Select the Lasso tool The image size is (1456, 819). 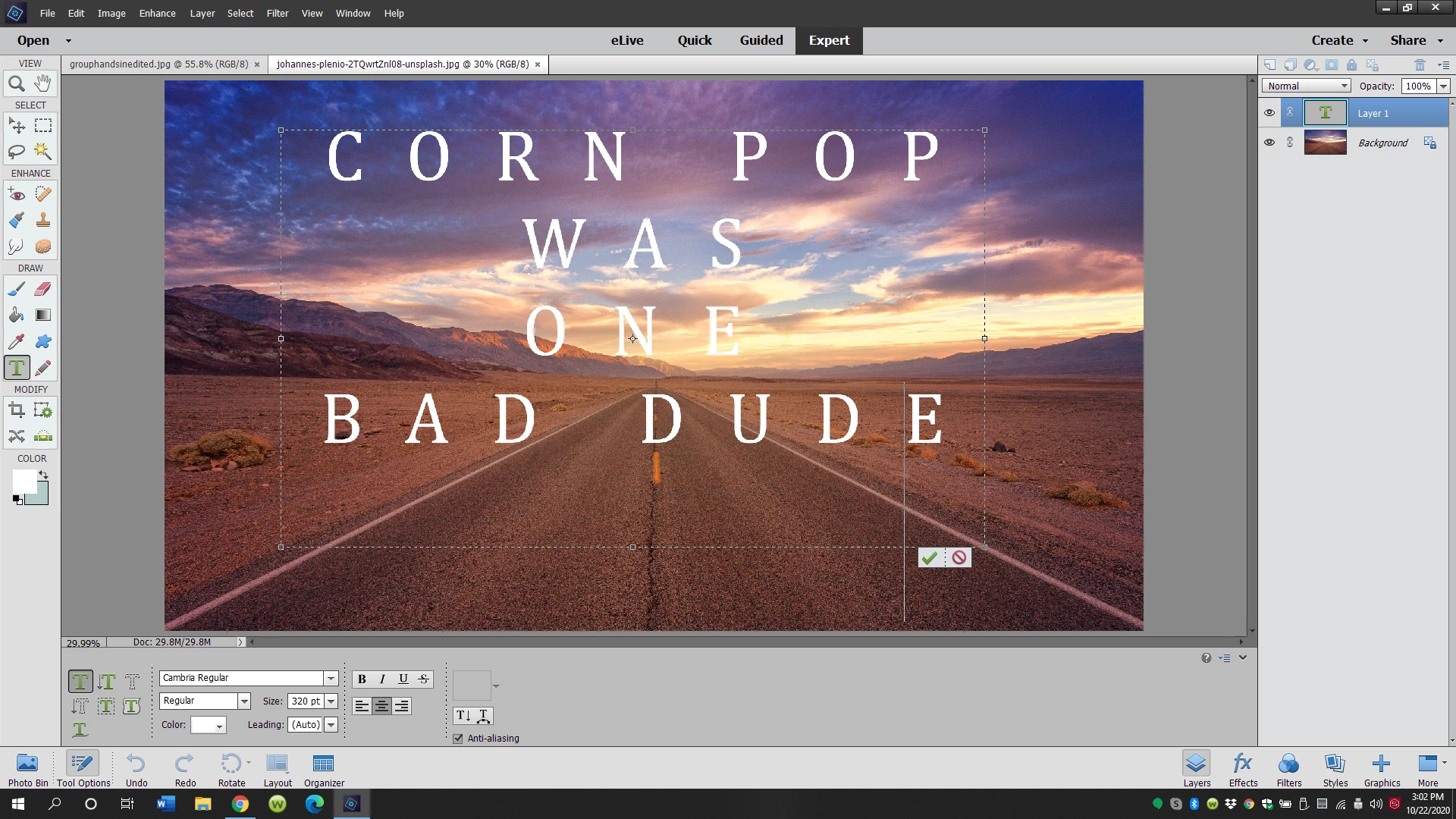[17, 152]
